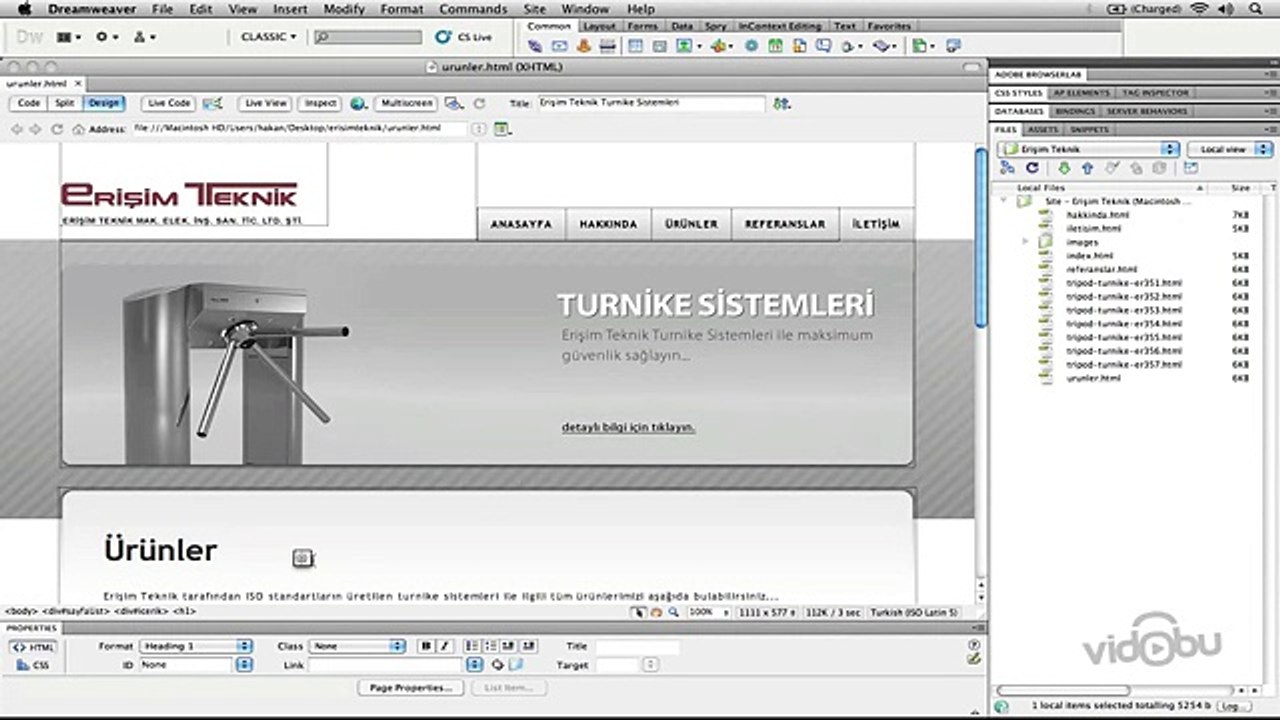Switch to Split view
This screenshot has height=720, width=1280.
(65, 103)
